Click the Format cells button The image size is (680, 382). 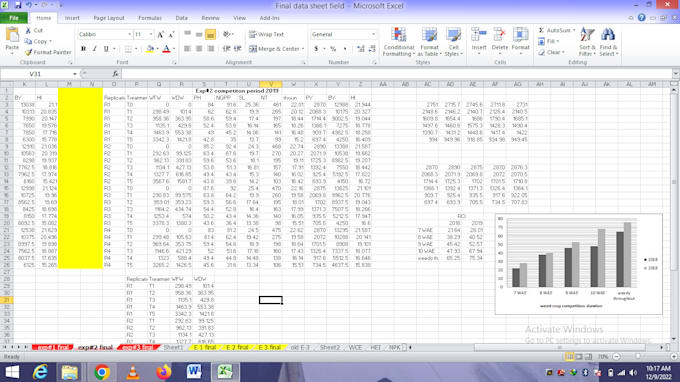tap(520, 41)
